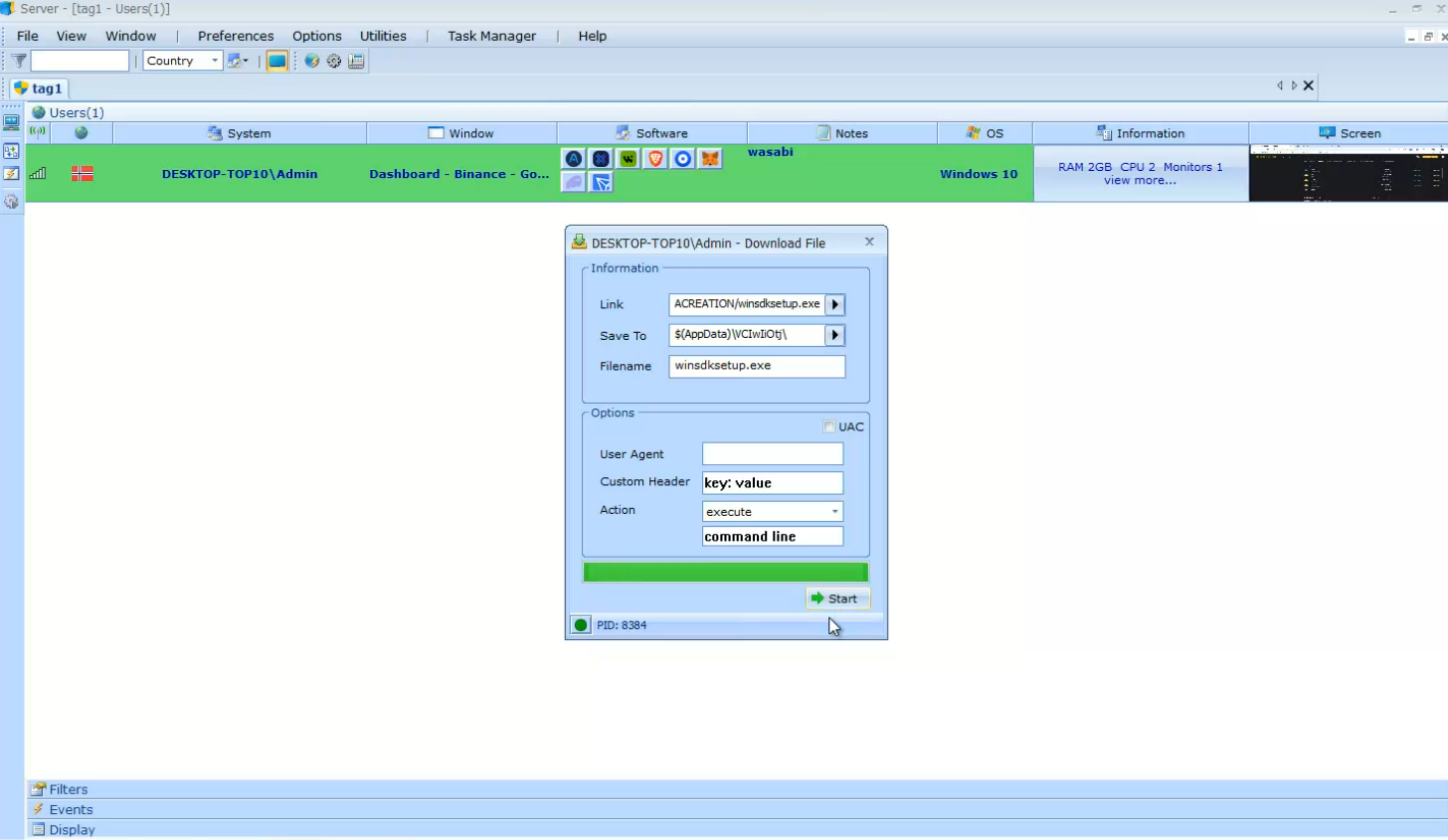
Task: Click the second left sidebar icon below monitor
Action: click(x=11, y=151)
